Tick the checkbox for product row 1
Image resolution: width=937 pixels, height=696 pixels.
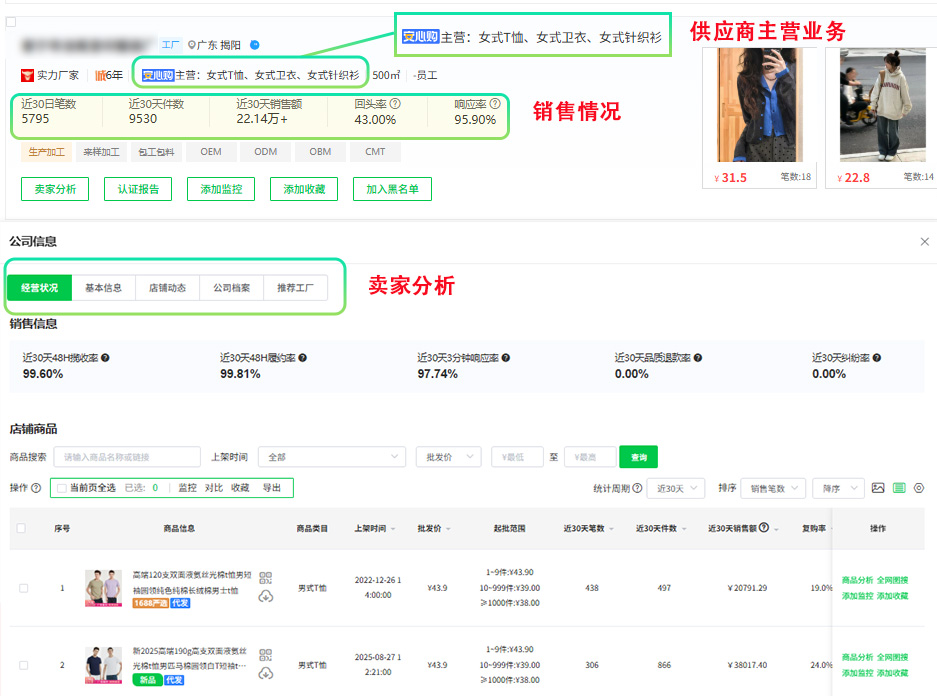click(23, 588)
